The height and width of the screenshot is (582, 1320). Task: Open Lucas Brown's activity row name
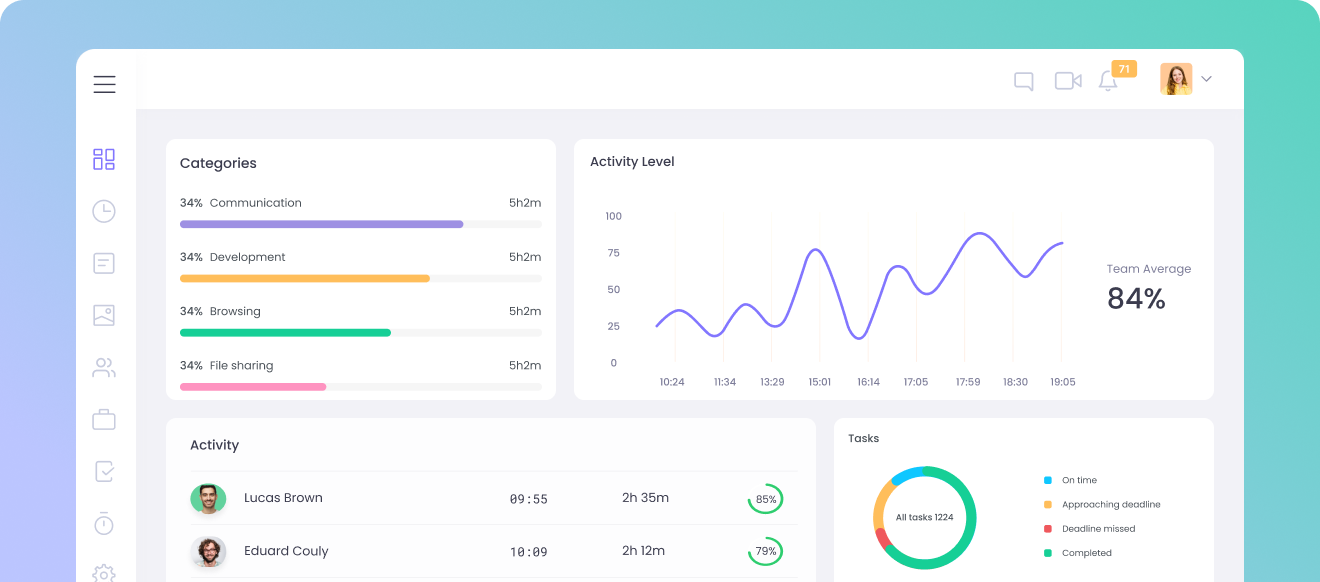pos(283,498)
